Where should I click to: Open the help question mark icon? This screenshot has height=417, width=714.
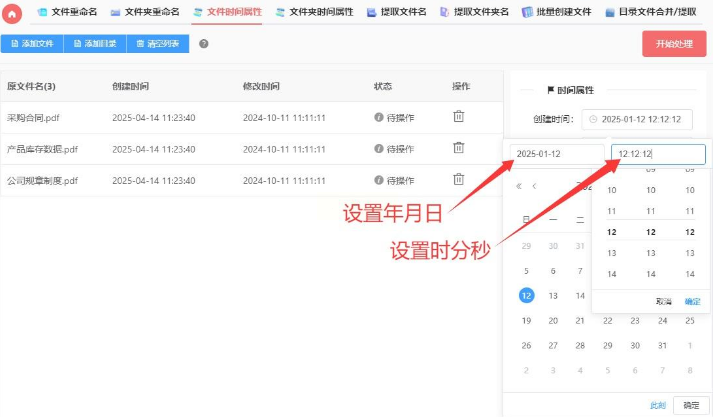[x=204, y=44]
